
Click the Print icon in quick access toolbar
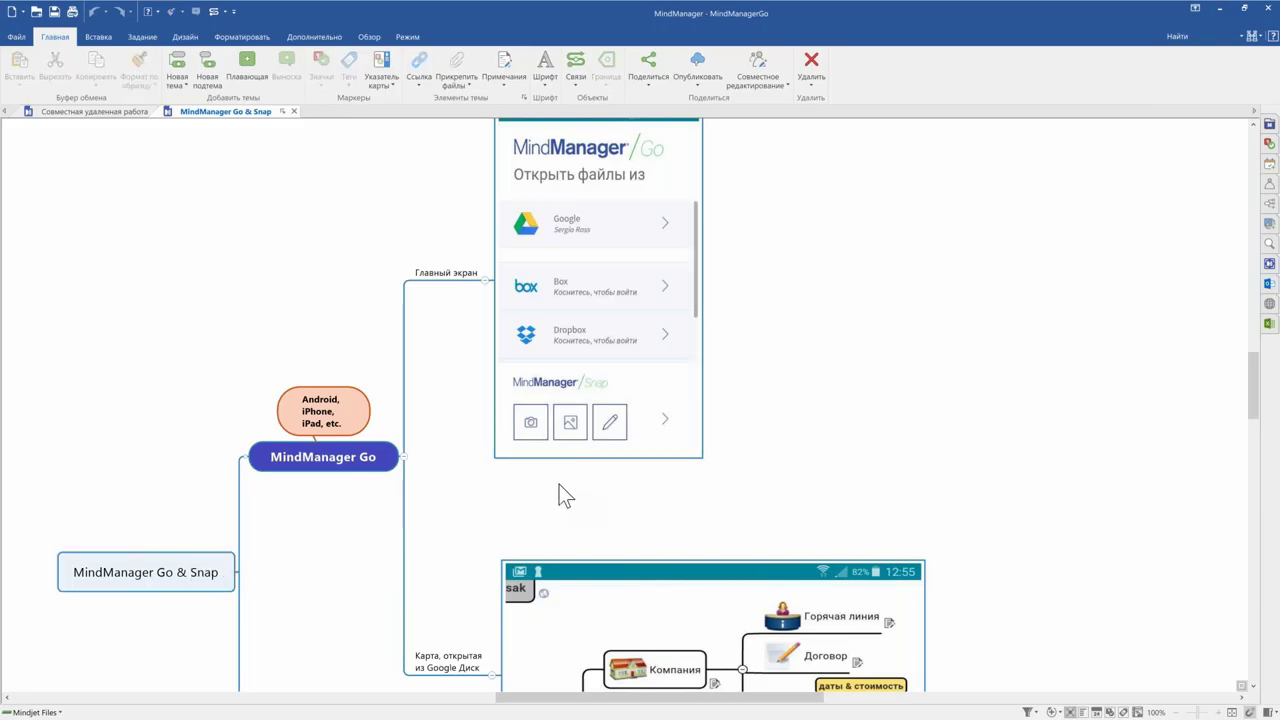(72, 12)
